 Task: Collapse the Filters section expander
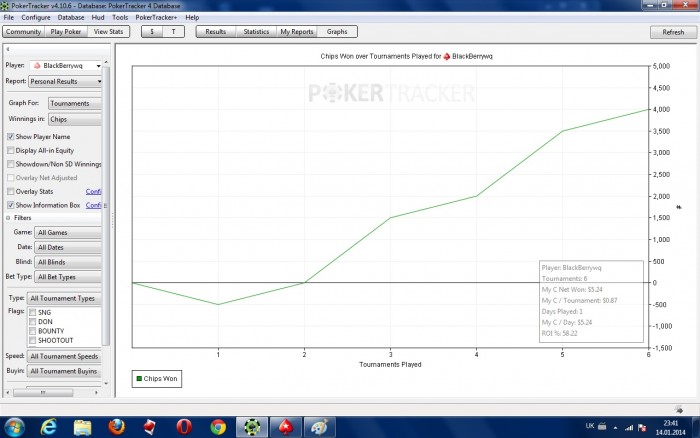point(8,218)
